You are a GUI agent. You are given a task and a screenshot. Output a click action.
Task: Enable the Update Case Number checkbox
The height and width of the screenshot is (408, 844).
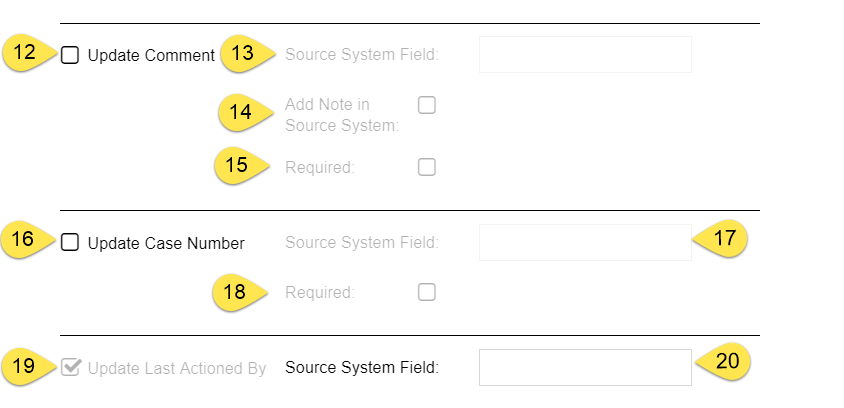70,242
